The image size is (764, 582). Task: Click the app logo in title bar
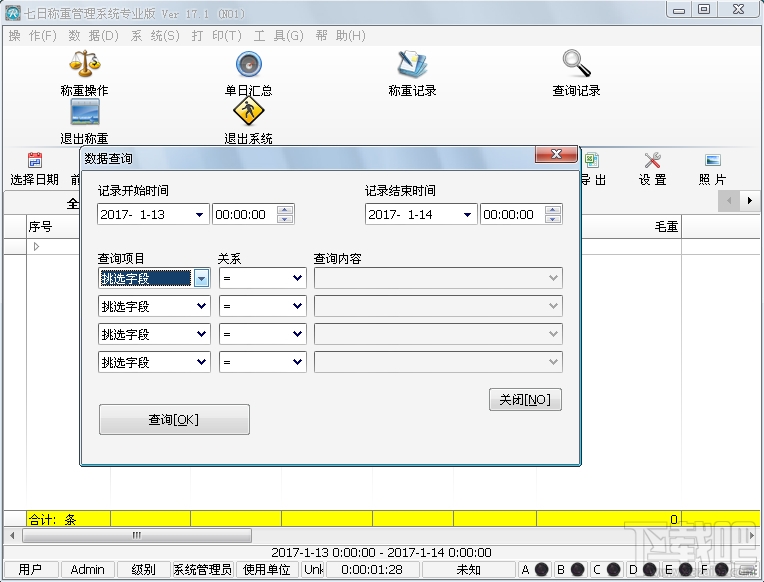13,13
